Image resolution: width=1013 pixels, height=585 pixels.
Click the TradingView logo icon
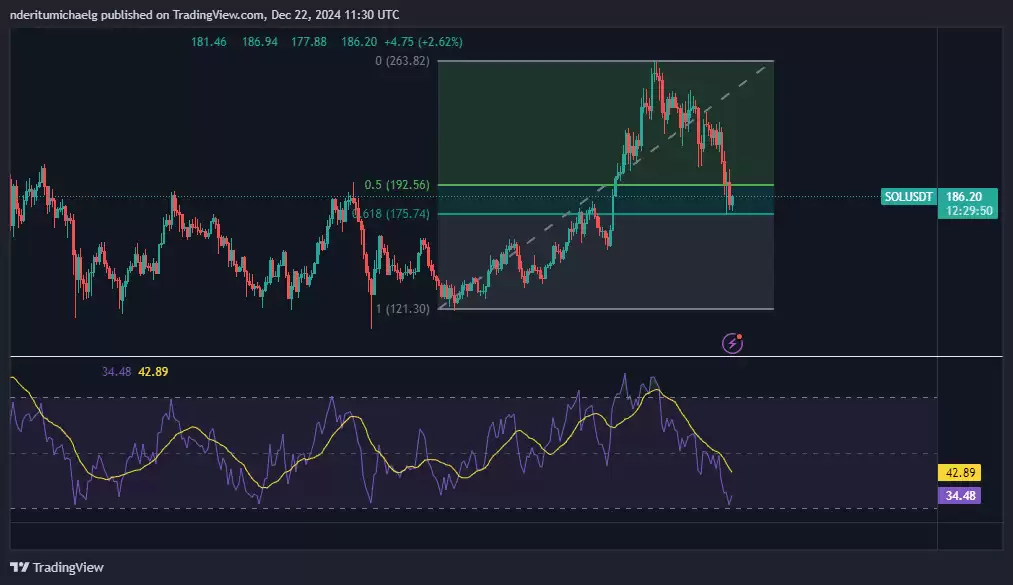[19, 567]
